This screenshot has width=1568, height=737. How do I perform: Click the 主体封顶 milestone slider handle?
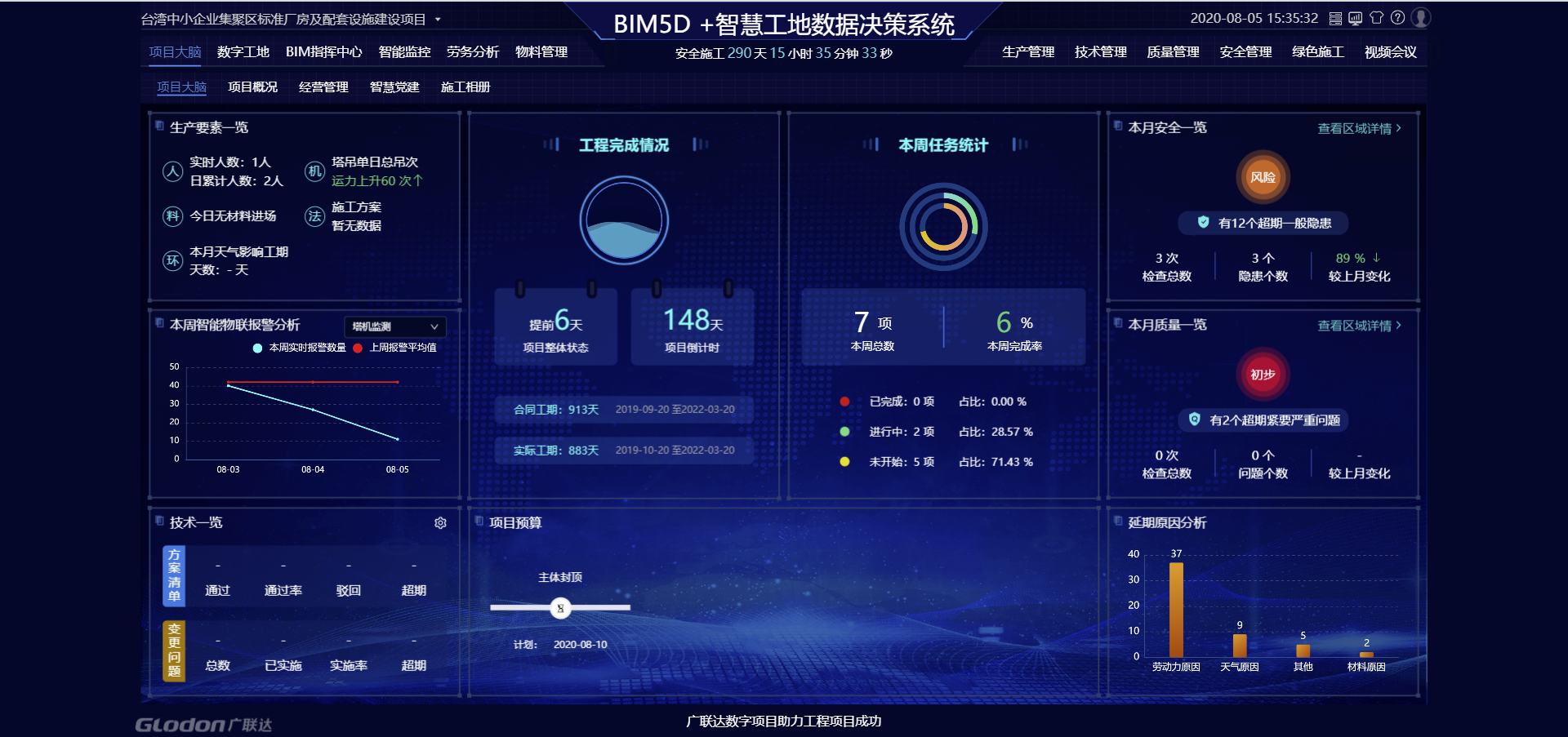[560, 608]
